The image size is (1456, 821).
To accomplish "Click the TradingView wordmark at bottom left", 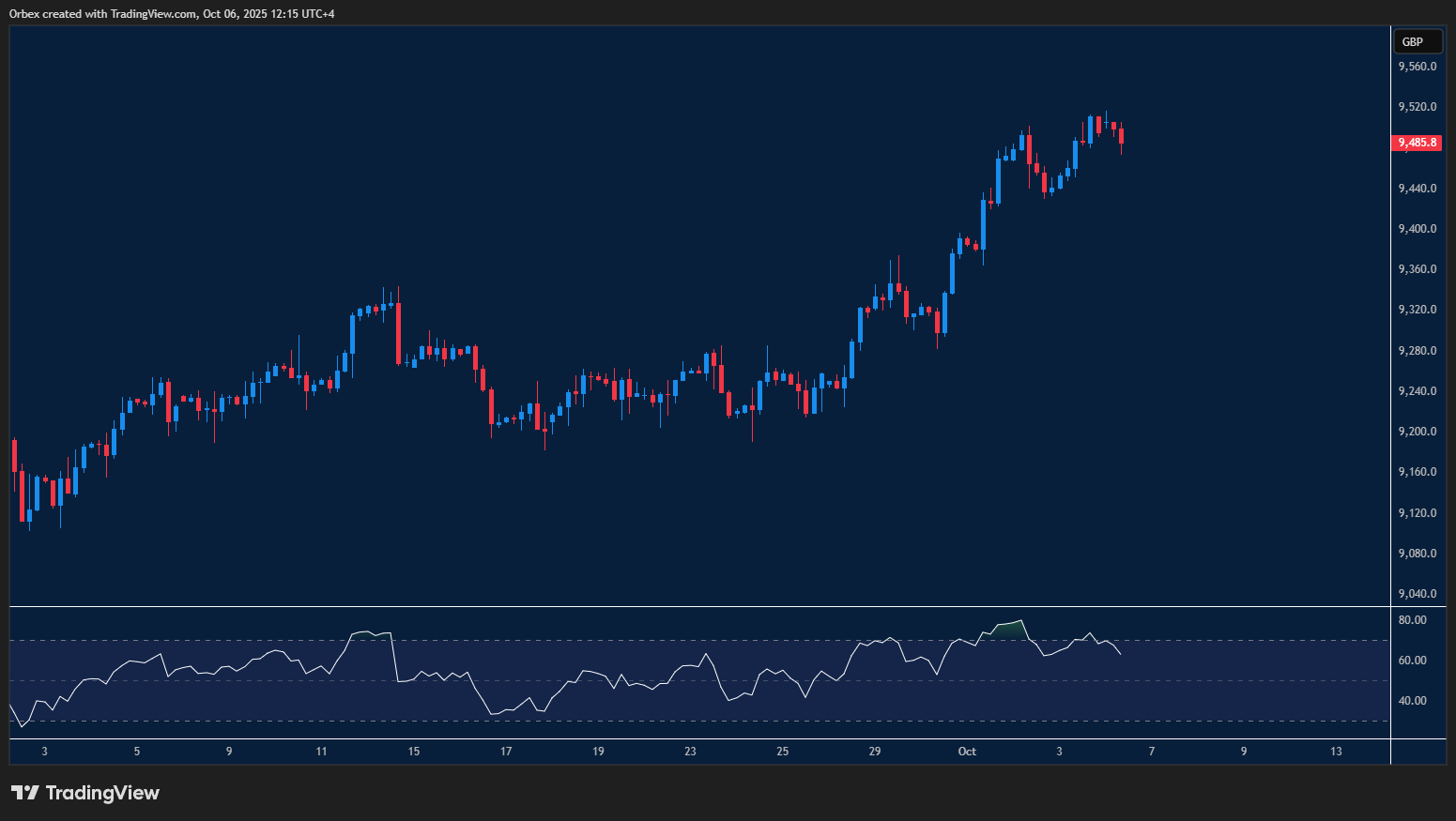I will [102, 793].
